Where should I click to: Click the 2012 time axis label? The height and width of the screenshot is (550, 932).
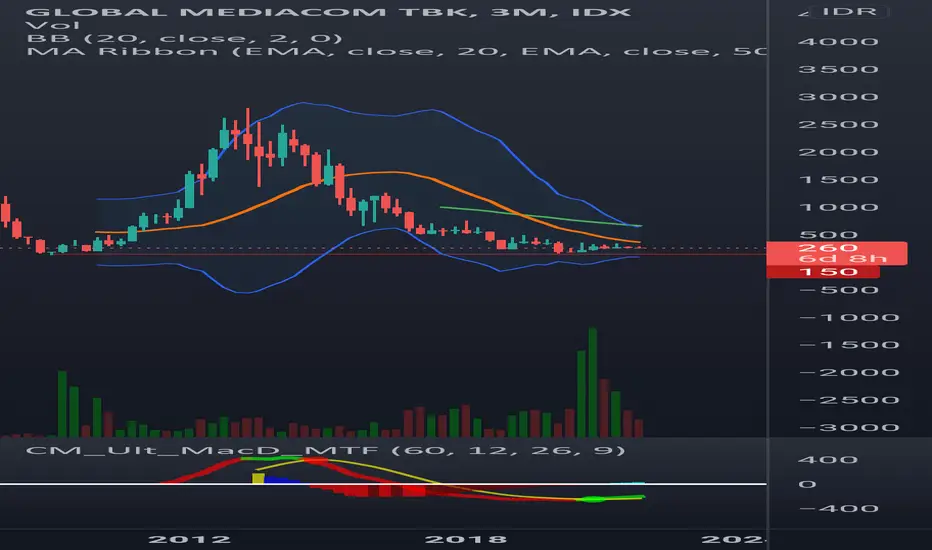click(x=189, y=539)
